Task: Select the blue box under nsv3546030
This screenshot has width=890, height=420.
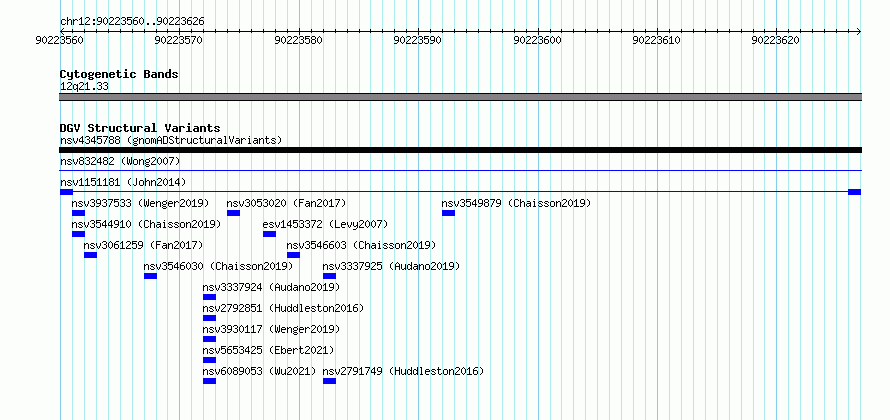Action: tap(150, 276)
